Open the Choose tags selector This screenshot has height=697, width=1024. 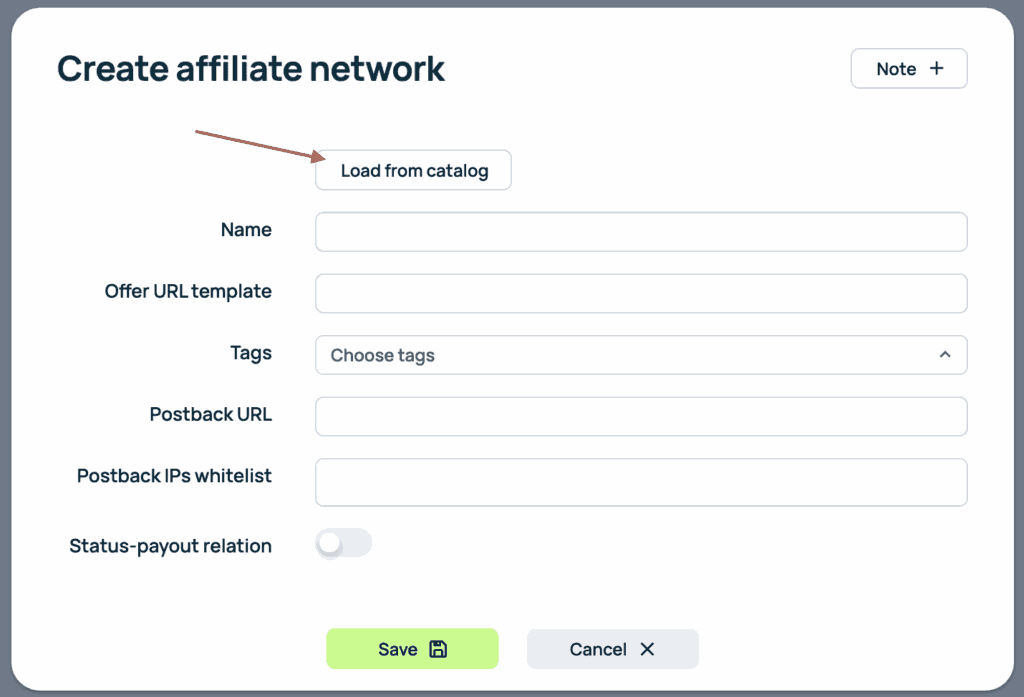pyautogui.click(x=620, y=355)
